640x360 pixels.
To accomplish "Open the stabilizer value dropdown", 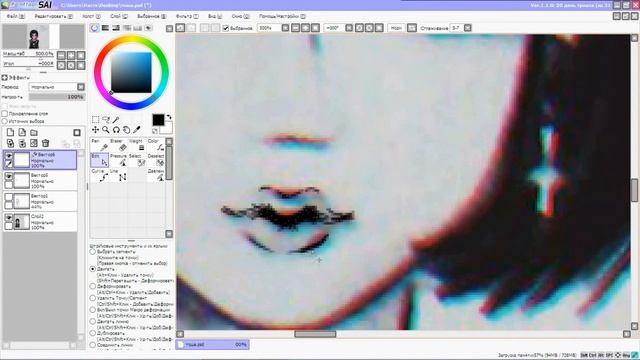I will coord(468,28).
